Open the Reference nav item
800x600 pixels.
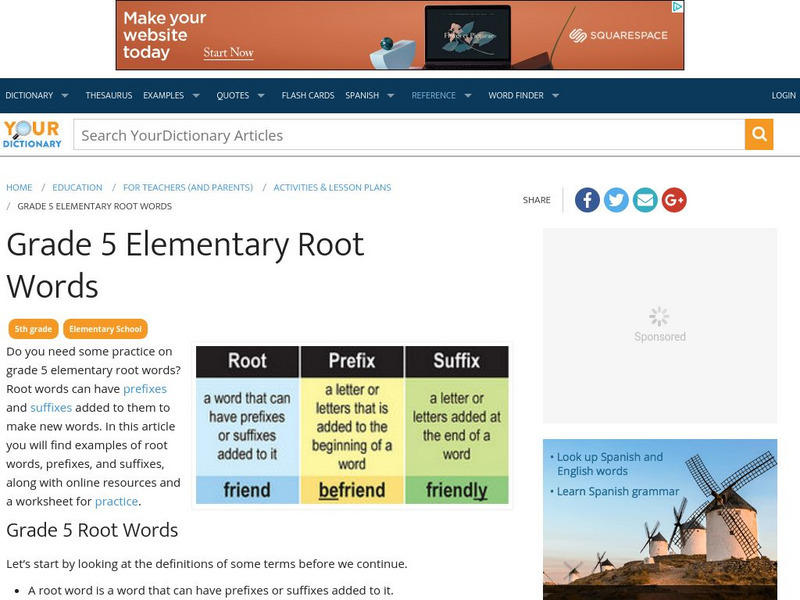coord(434,95)
